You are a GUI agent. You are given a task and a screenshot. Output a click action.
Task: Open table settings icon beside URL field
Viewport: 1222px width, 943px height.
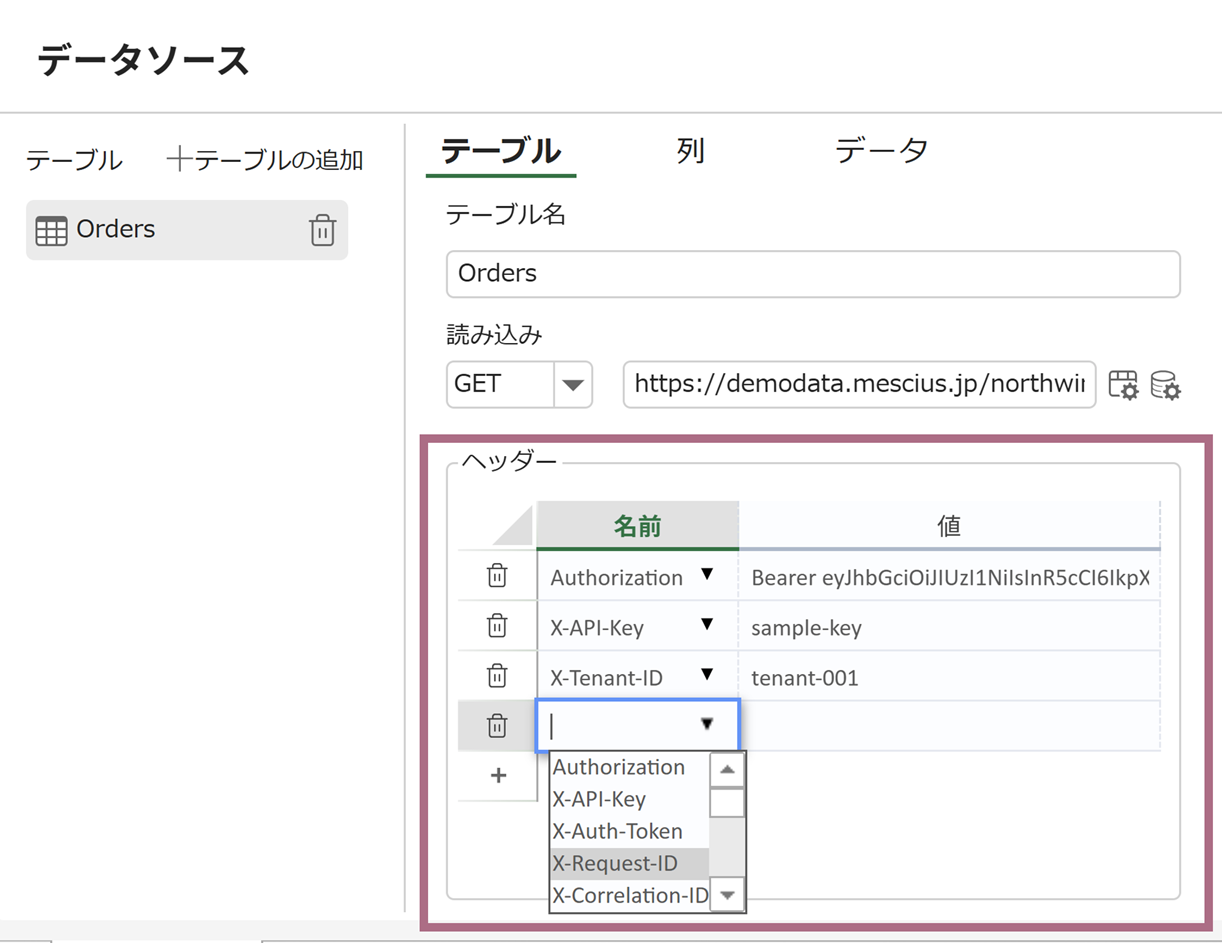tap(1124, 385)
